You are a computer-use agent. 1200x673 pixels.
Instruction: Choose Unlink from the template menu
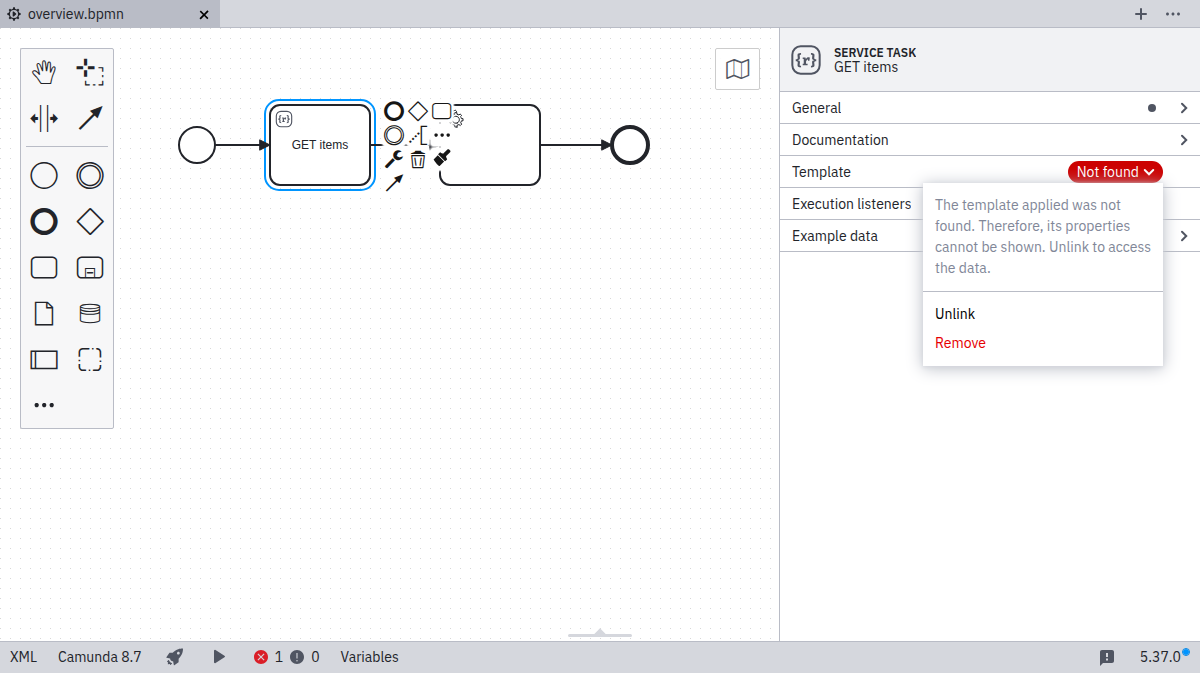coord(955,314)
